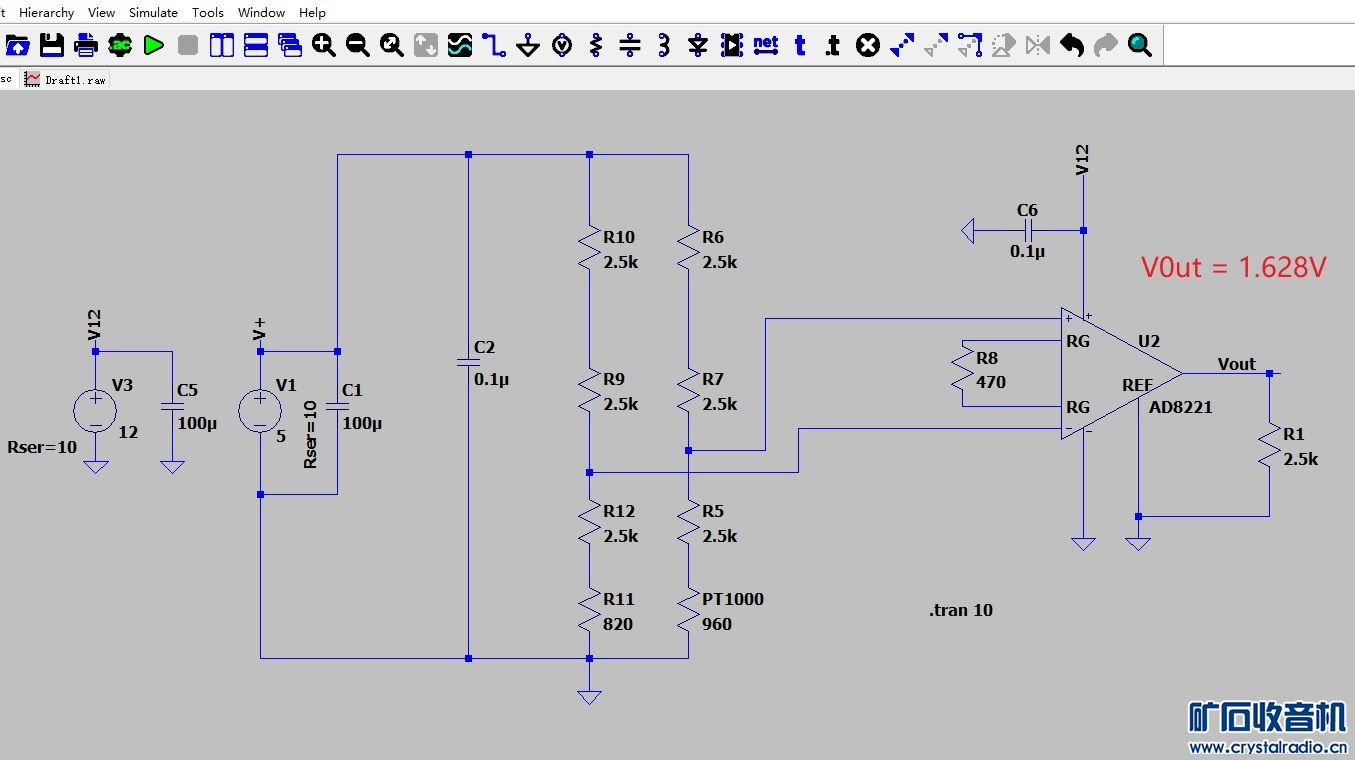
Task: Open the Simulate menu
Action: [153, 12]
